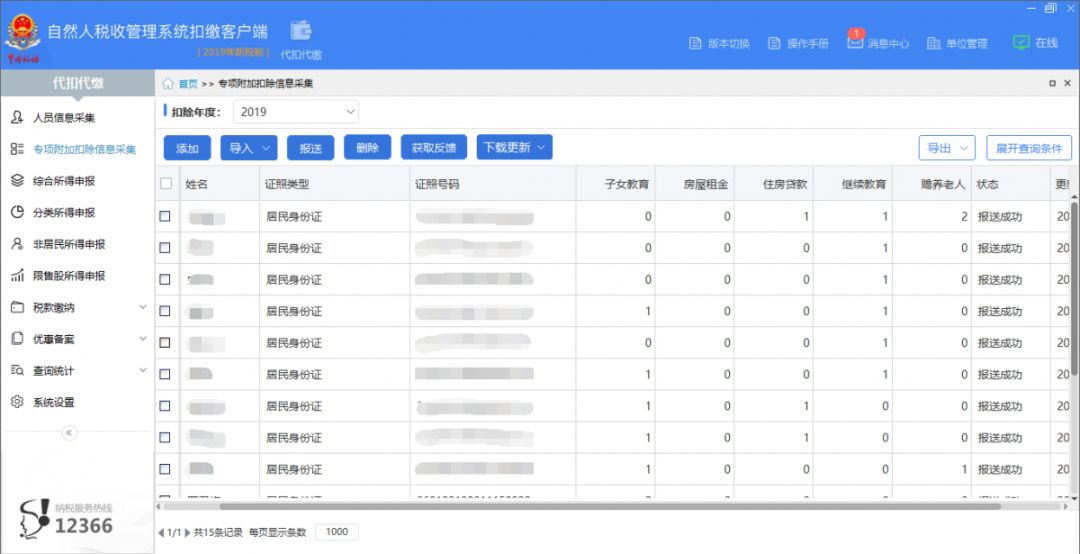Viewport: 1080px width, 554px height.
Task: Click the 证照号码 column header
Action: 492,184
